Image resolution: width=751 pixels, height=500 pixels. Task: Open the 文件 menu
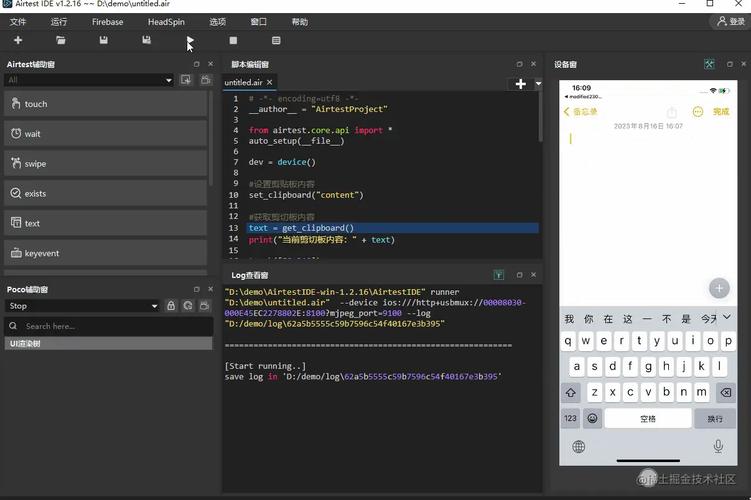pyautogui.click(x=18, y=22)
